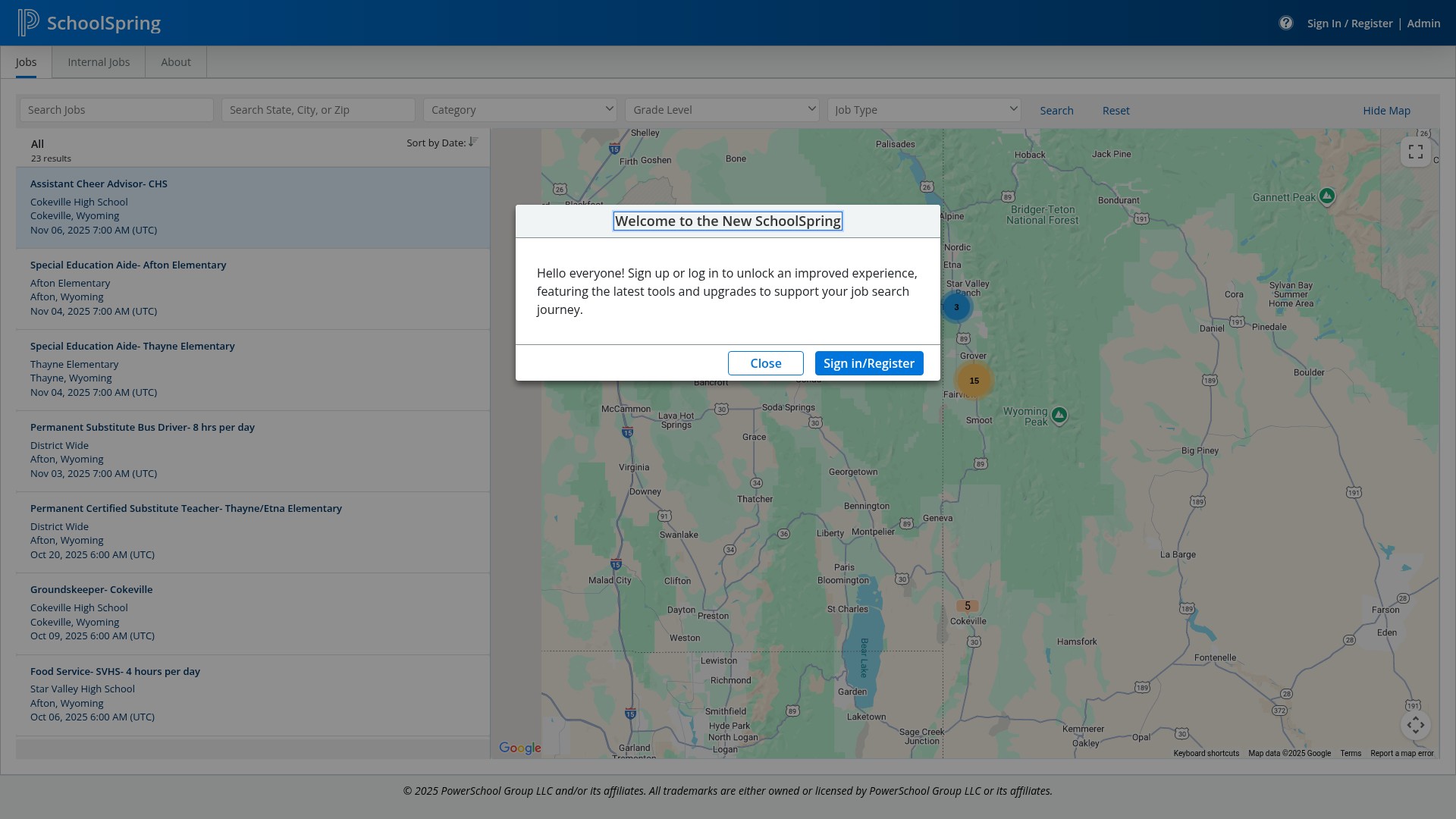
Task: Click the 15-job cluster marker on map
Action: point(974,381)
